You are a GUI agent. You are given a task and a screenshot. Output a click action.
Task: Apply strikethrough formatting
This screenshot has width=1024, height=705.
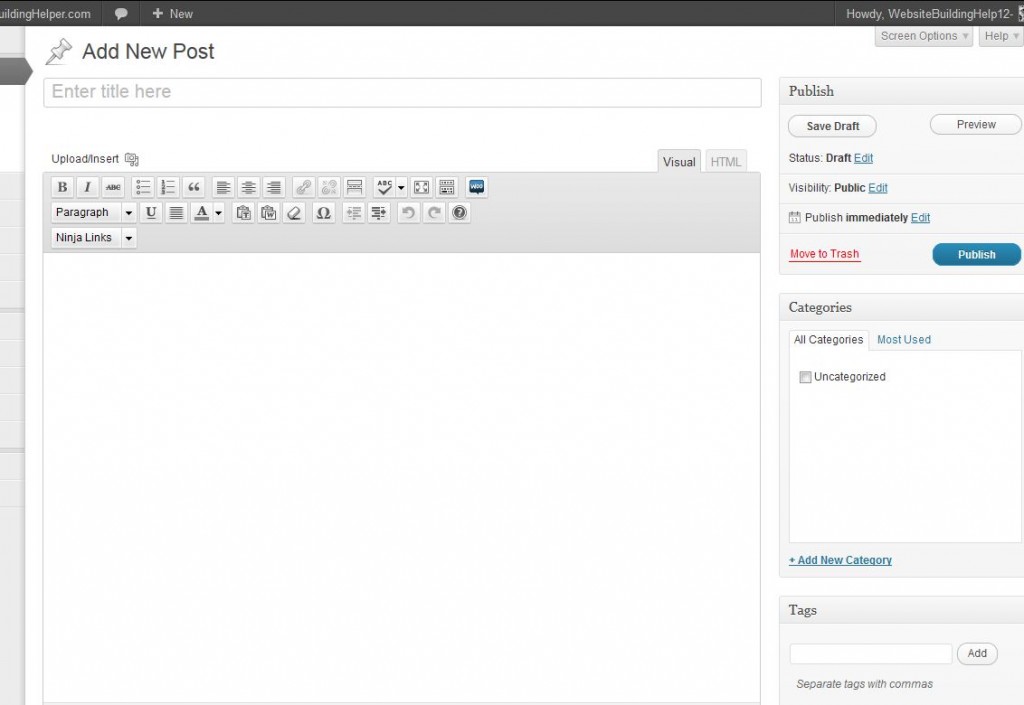113,187
